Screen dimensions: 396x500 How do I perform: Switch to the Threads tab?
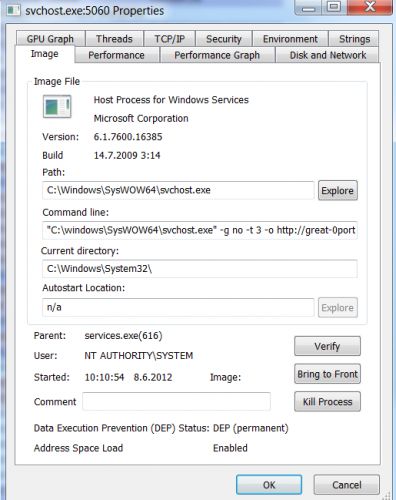click(114, 39)
